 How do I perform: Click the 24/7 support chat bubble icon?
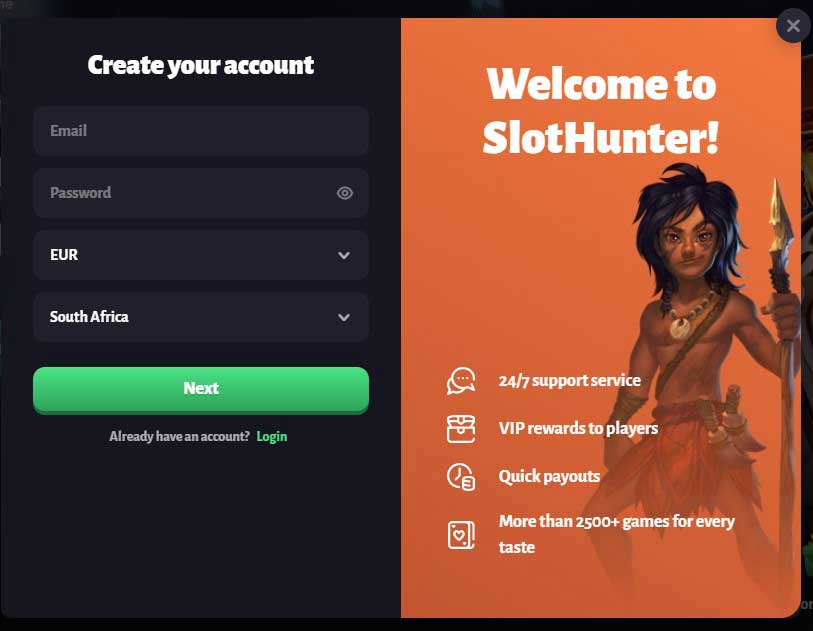(461, 381)
